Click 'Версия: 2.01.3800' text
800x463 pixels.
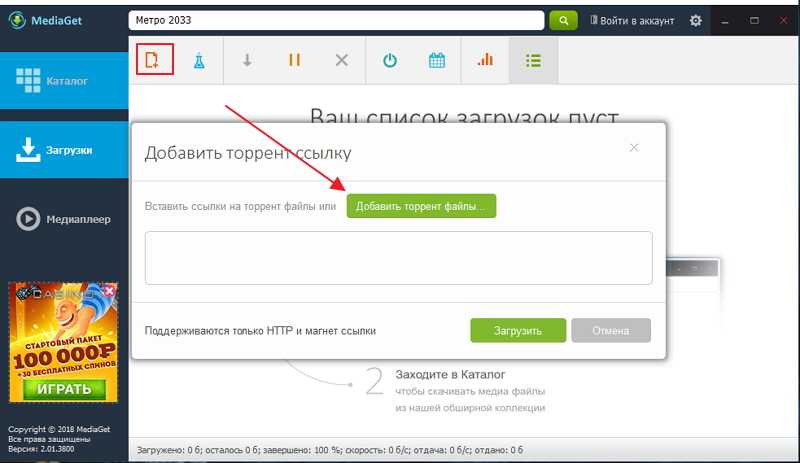click(41, 449)
